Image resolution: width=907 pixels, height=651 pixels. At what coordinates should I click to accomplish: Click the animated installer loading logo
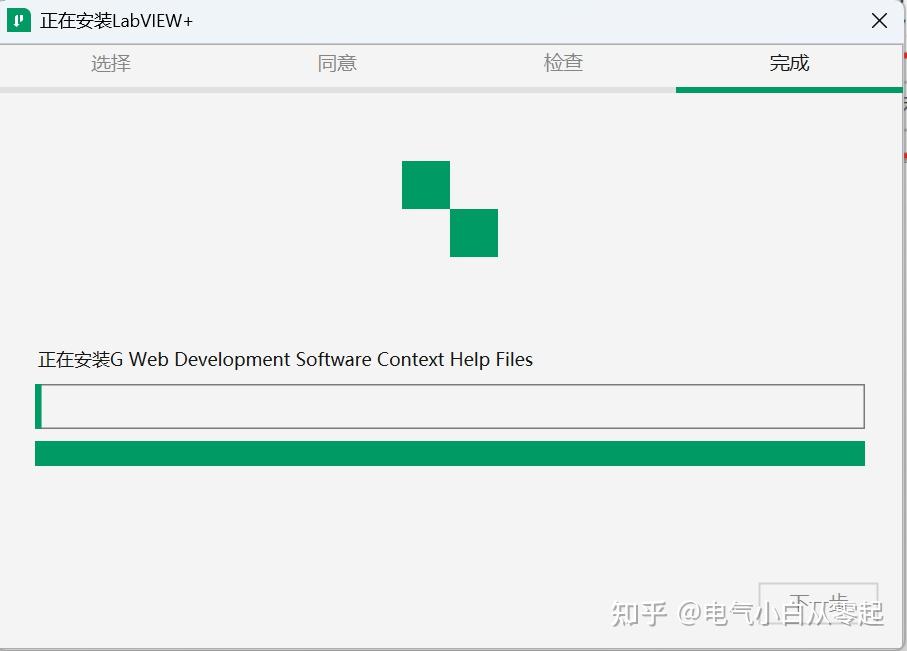coord(449,208)
